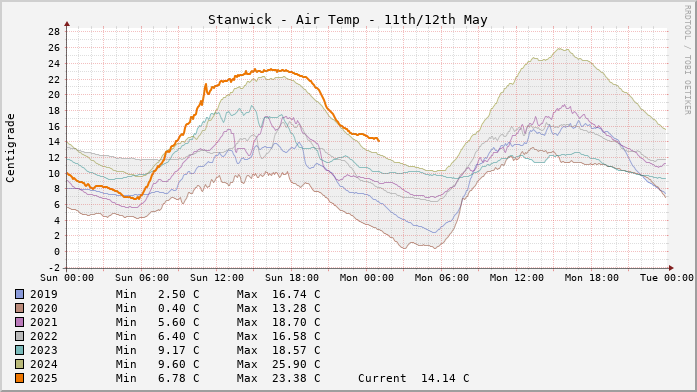This screenshot has height=392, width=697.
Task: Click the 'Sun 06:00' x-axis label
Action: (142, 278)
